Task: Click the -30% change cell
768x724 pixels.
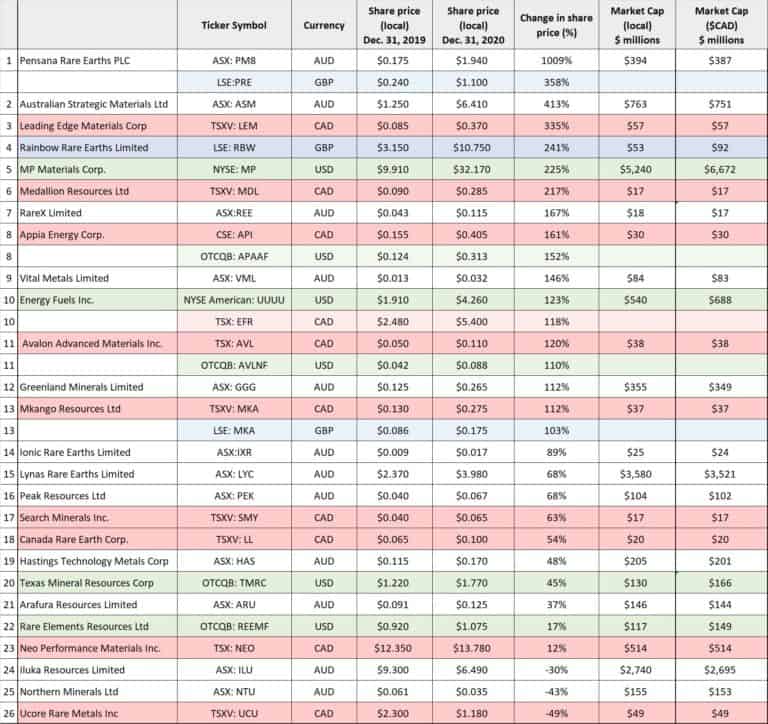Action: point(556,670)
